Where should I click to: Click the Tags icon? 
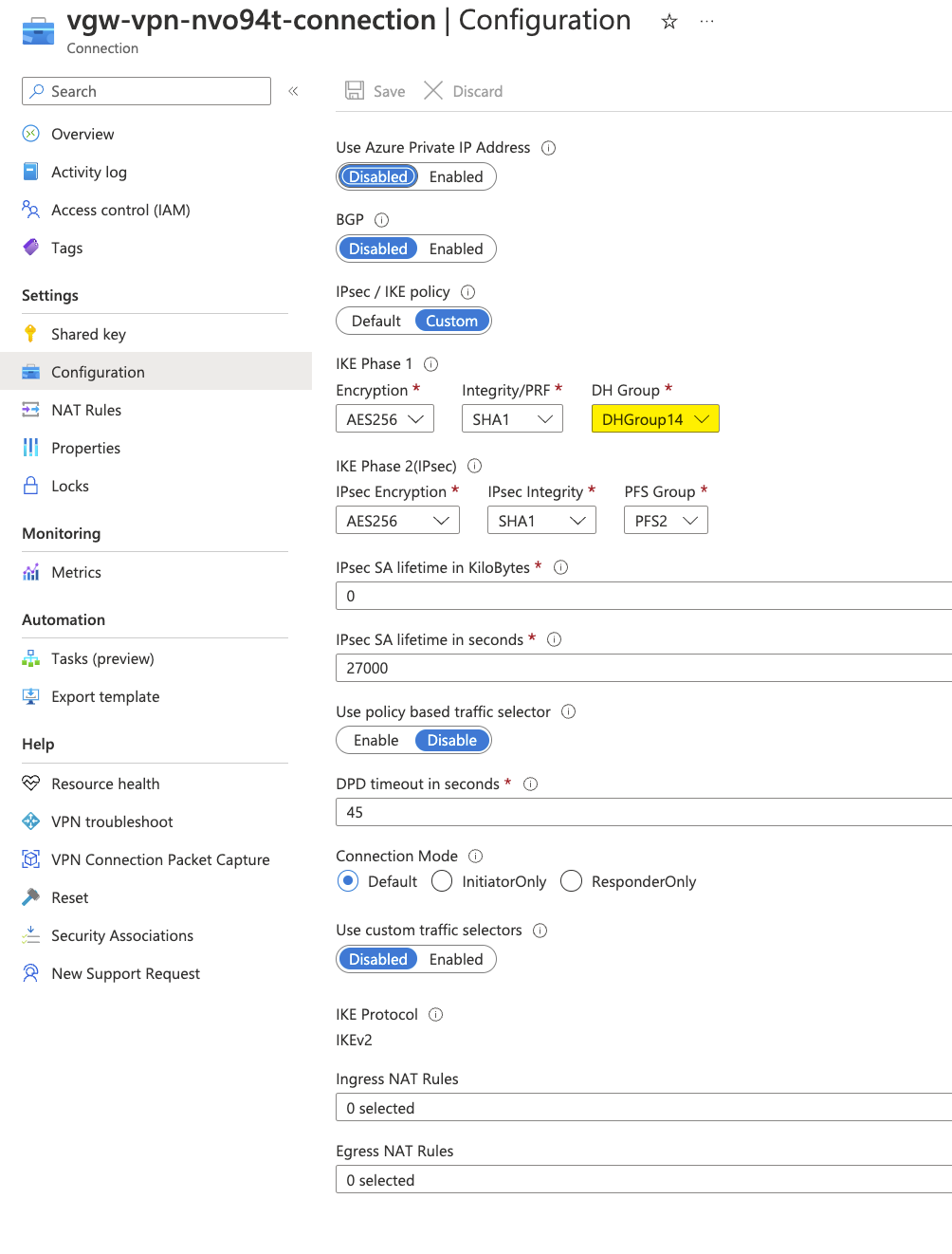pyautogui.click(x=31, y=248)
